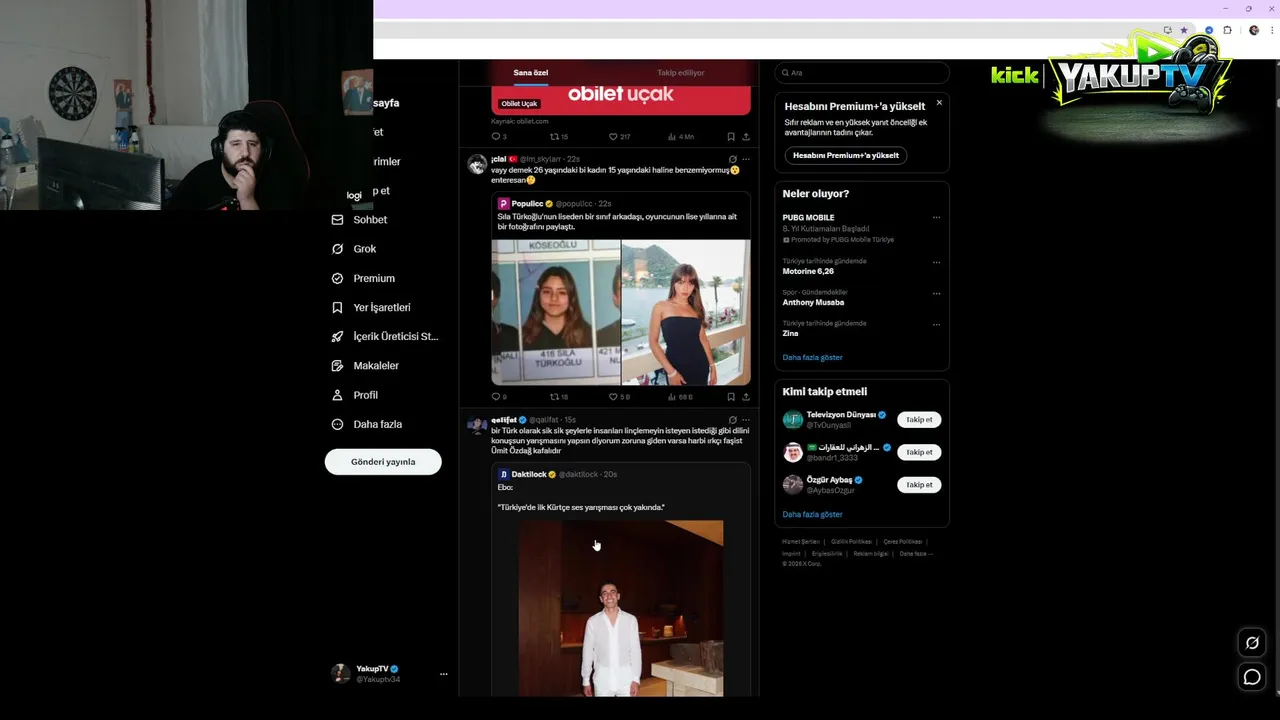The image size is (1280, 720).
Task: Follow Televizyon Dünyası with Takip et
Action: [919, 420]
